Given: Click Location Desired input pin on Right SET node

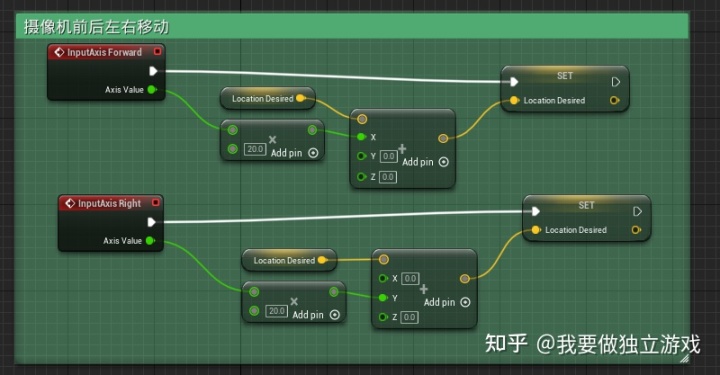Looking at the screenshot, I should 536,229.
